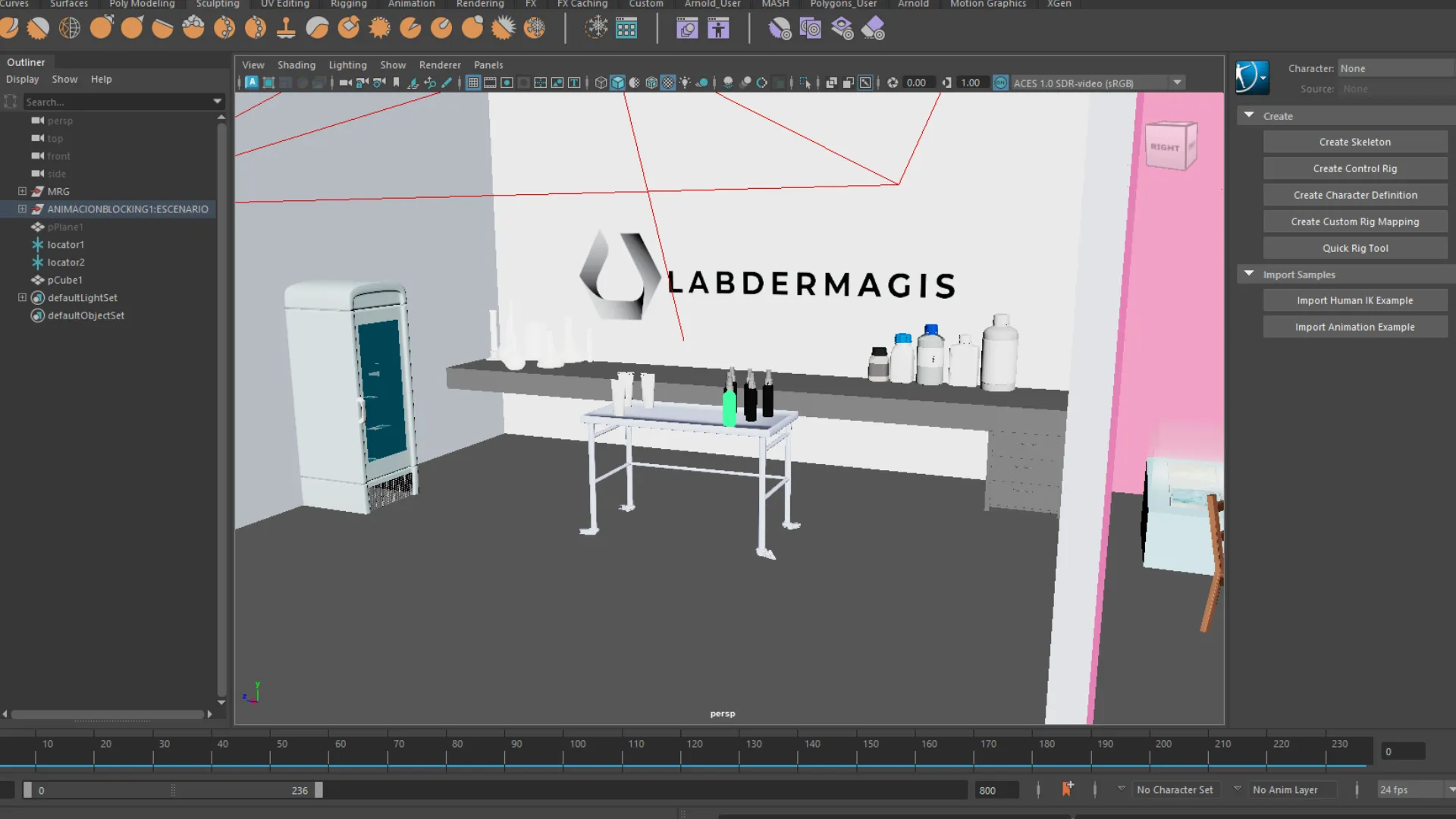This screenshot has height=819, width=1456.
Task: Collapse the Create section
Action: tap(1249, 115)
